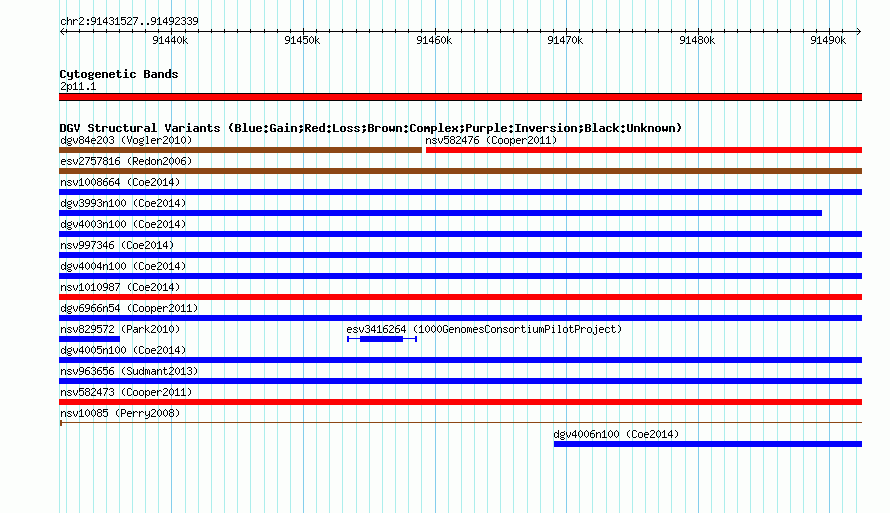Click the nsv963656 (Sudmant2013) blue bar
Image resolution: width=890 pixels, height=513 pixels.
pos(460,381)
